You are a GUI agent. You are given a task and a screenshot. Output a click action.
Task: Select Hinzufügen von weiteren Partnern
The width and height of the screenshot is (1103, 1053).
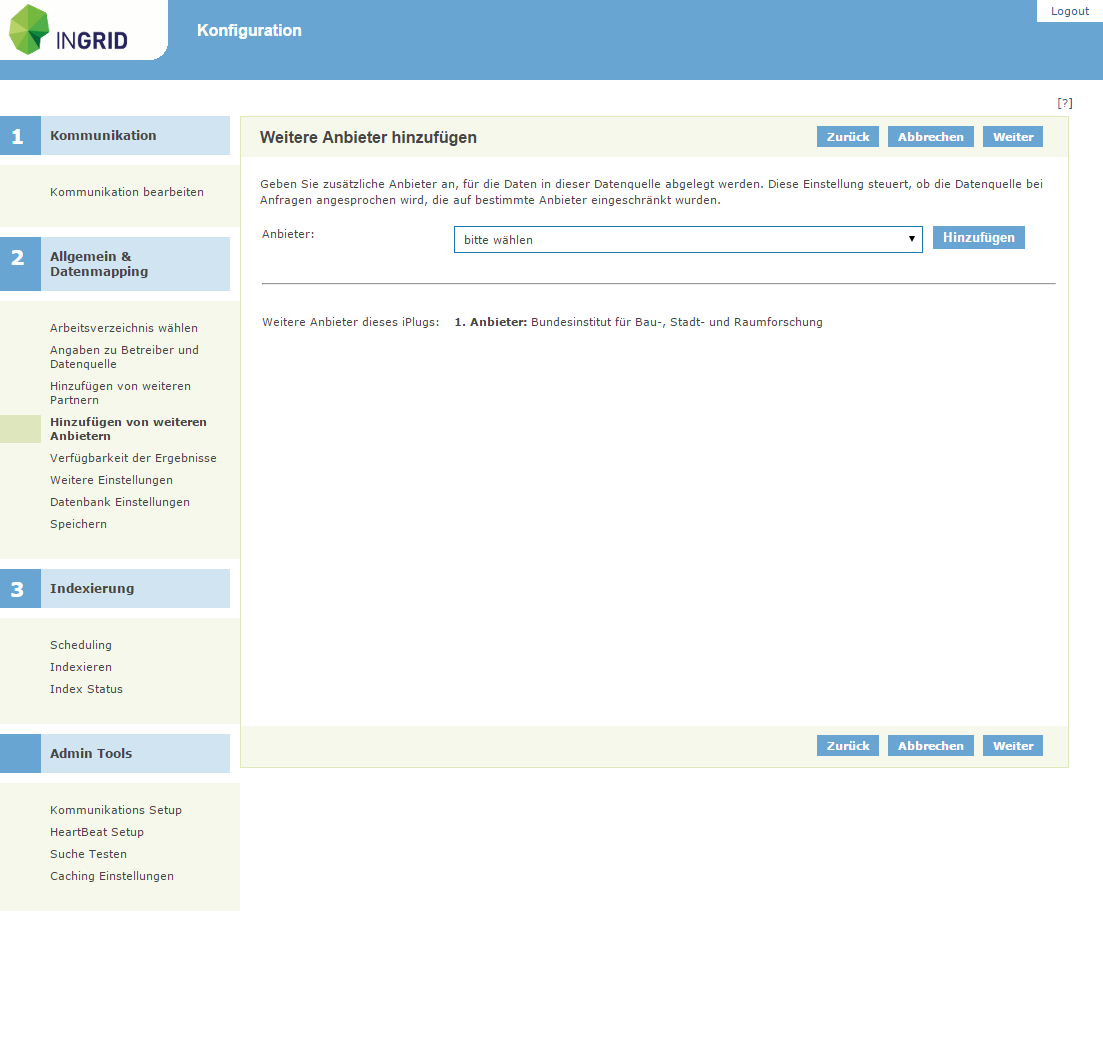tap(120, 393)
